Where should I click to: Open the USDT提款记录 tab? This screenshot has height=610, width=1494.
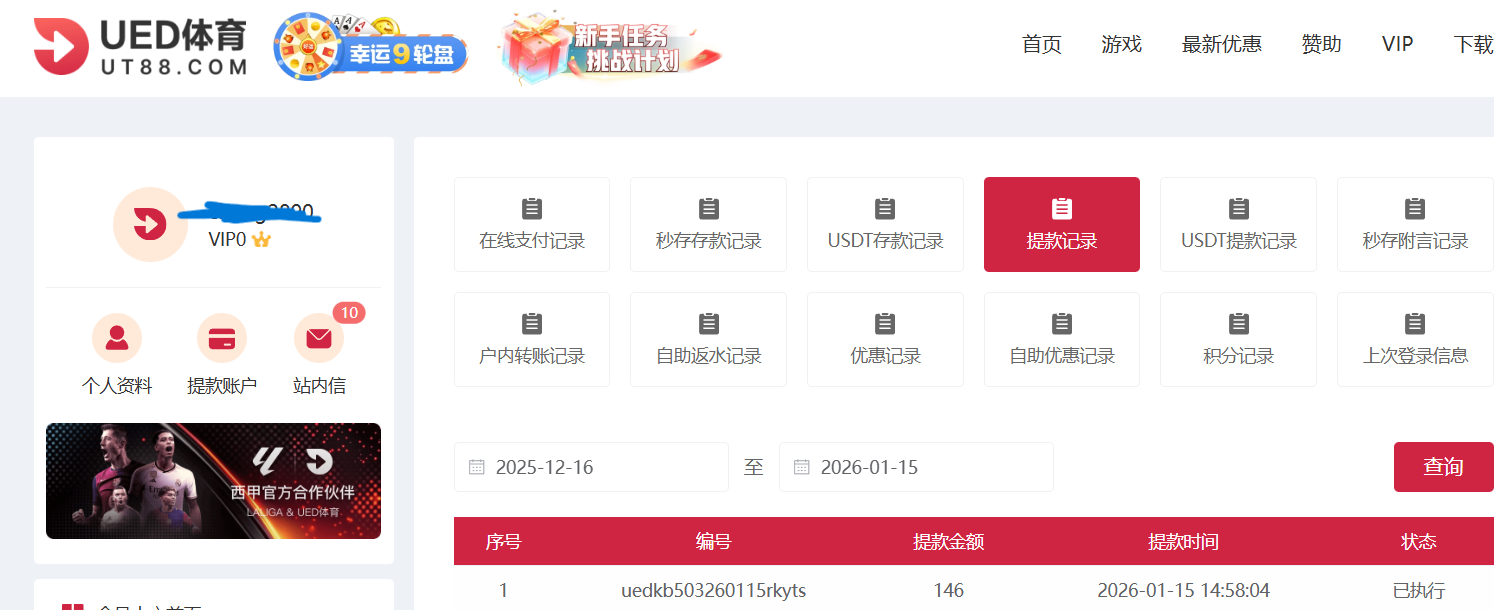tap(1238, 224)
